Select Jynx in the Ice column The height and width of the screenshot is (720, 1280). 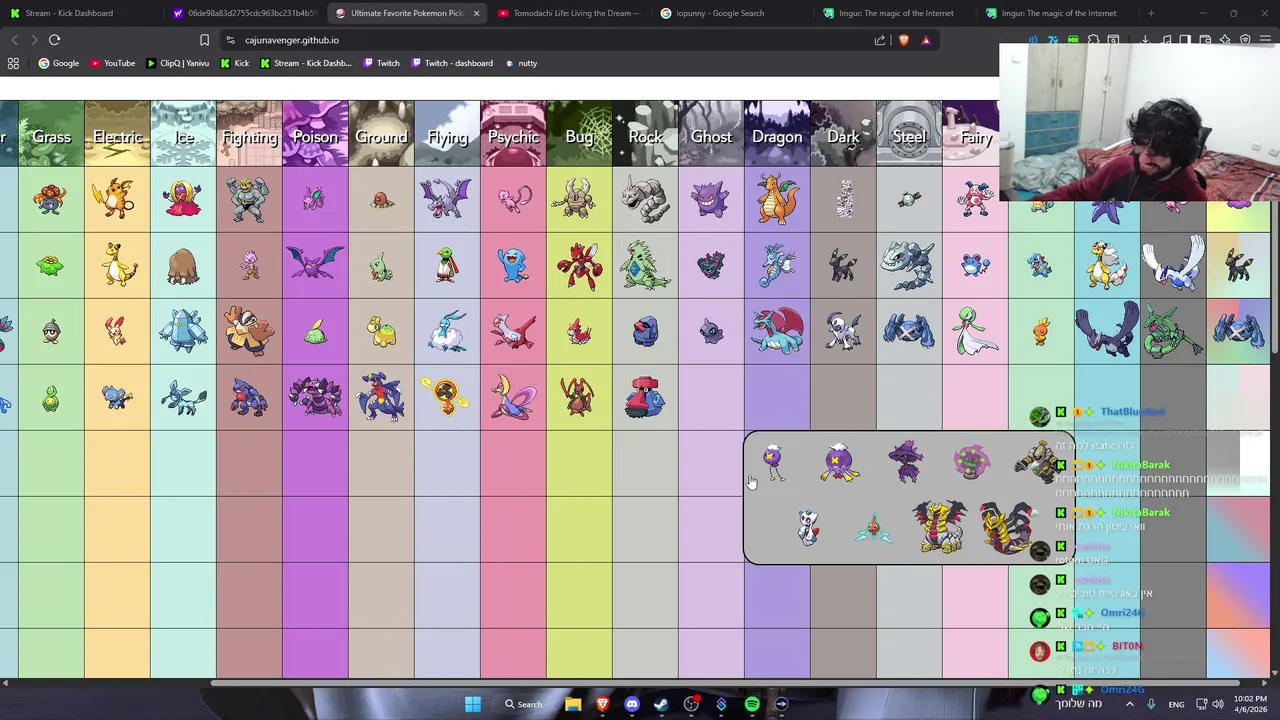click(183, 198)
